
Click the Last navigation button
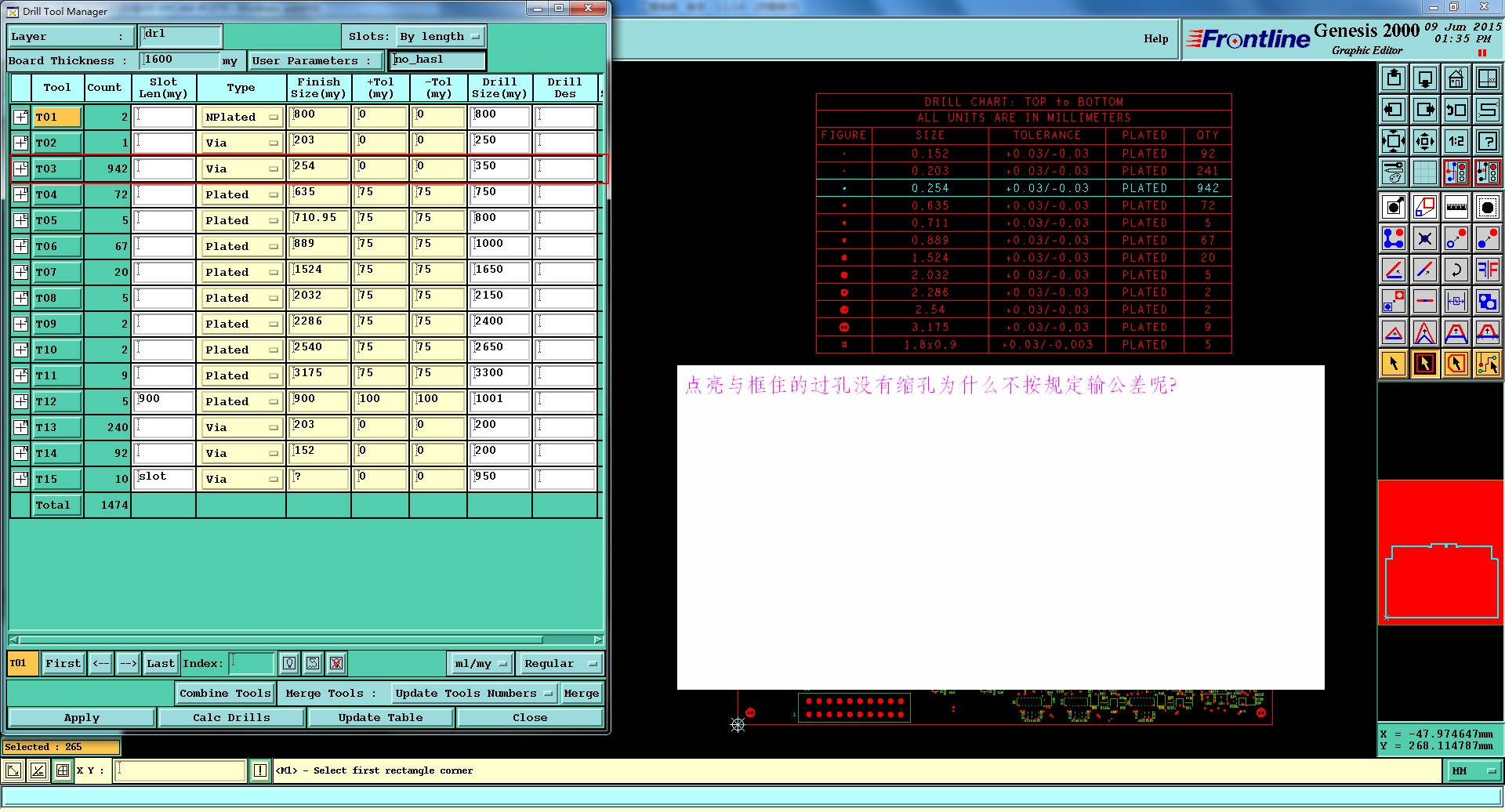[x=161, y=664]
